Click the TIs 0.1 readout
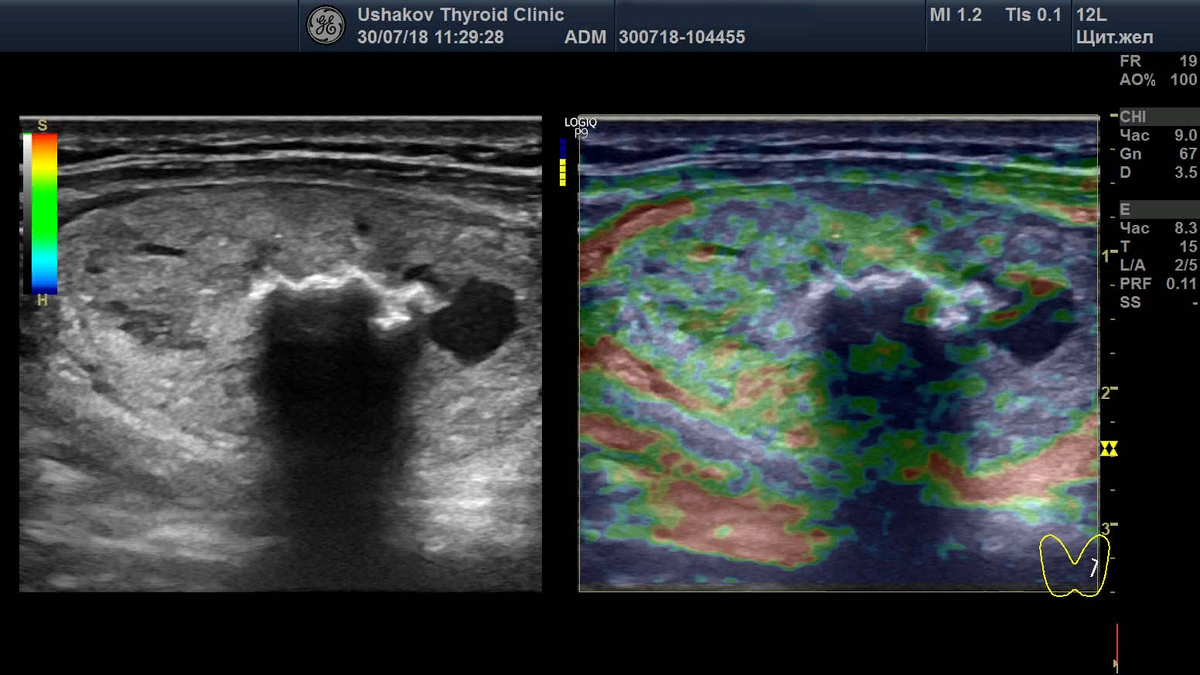The image size is (1200, 675). coord(1033,15)
